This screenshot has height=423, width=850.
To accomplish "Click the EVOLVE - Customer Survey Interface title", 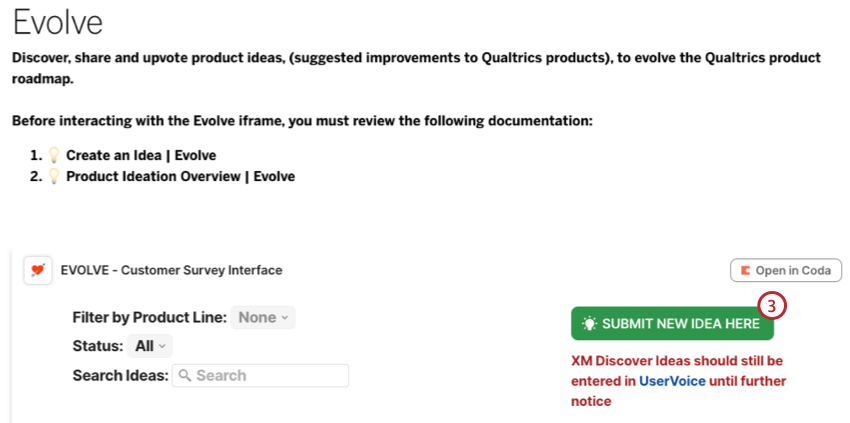I will (x=171, y=270).
